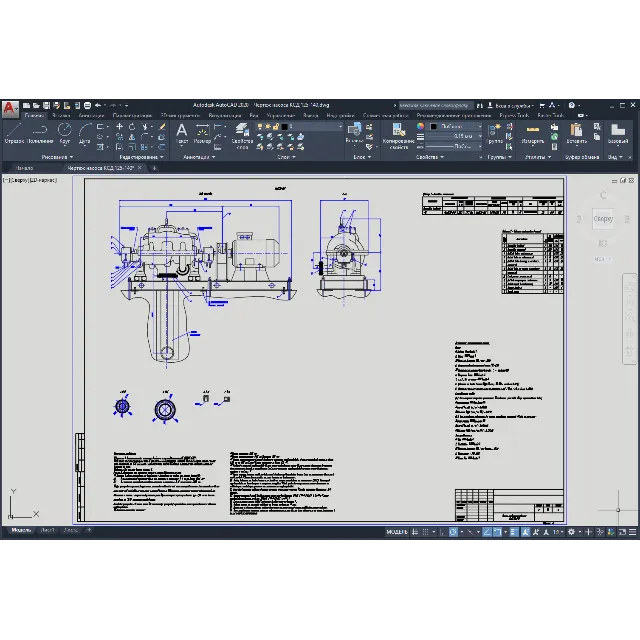
Task: Select the Dimension (Размер) tool
Action: pyautogui.click(x=202, y=134)
